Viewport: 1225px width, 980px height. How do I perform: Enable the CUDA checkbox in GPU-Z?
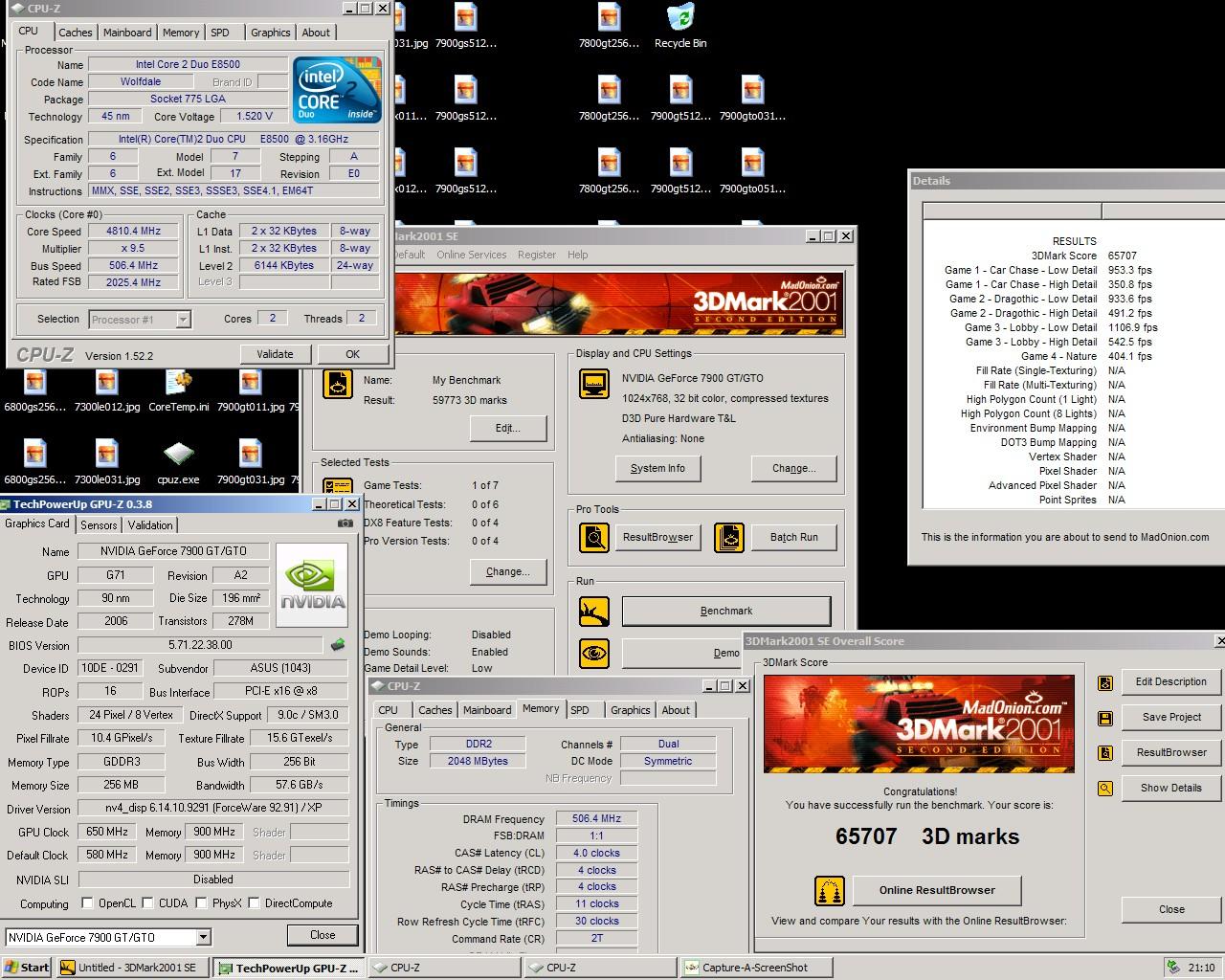148,902
